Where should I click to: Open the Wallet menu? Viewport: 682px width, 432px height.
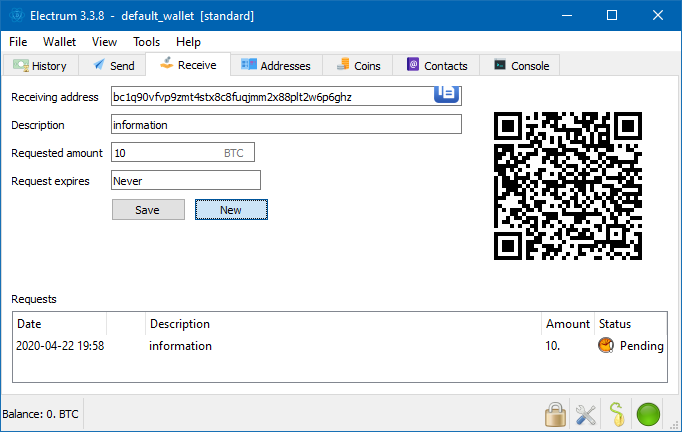pyautogui.click(x=59, y=42)
